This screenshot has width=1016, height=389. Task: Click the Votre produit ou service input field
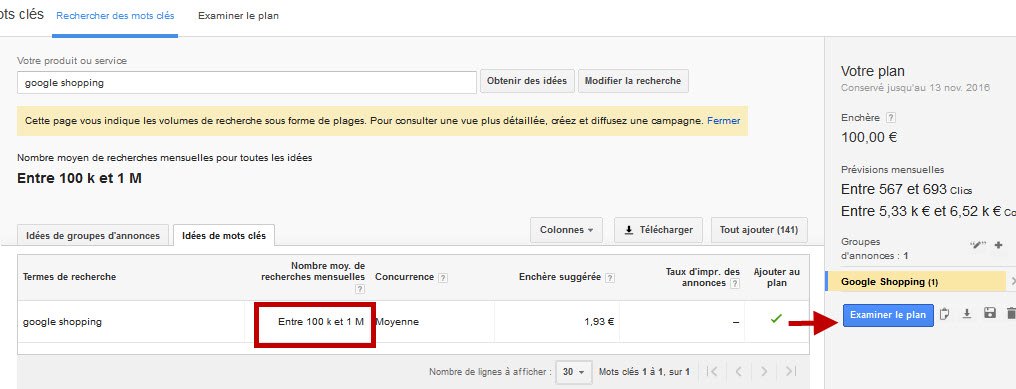[247, 82]
